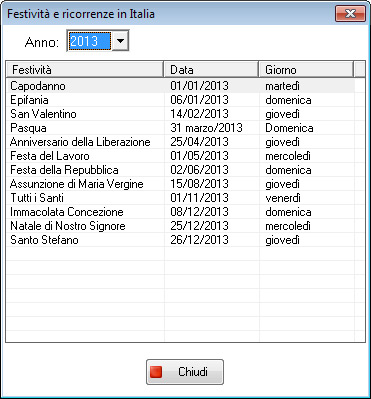Click the date 15/08/2013
371x399 pixels.
[199, 184]
